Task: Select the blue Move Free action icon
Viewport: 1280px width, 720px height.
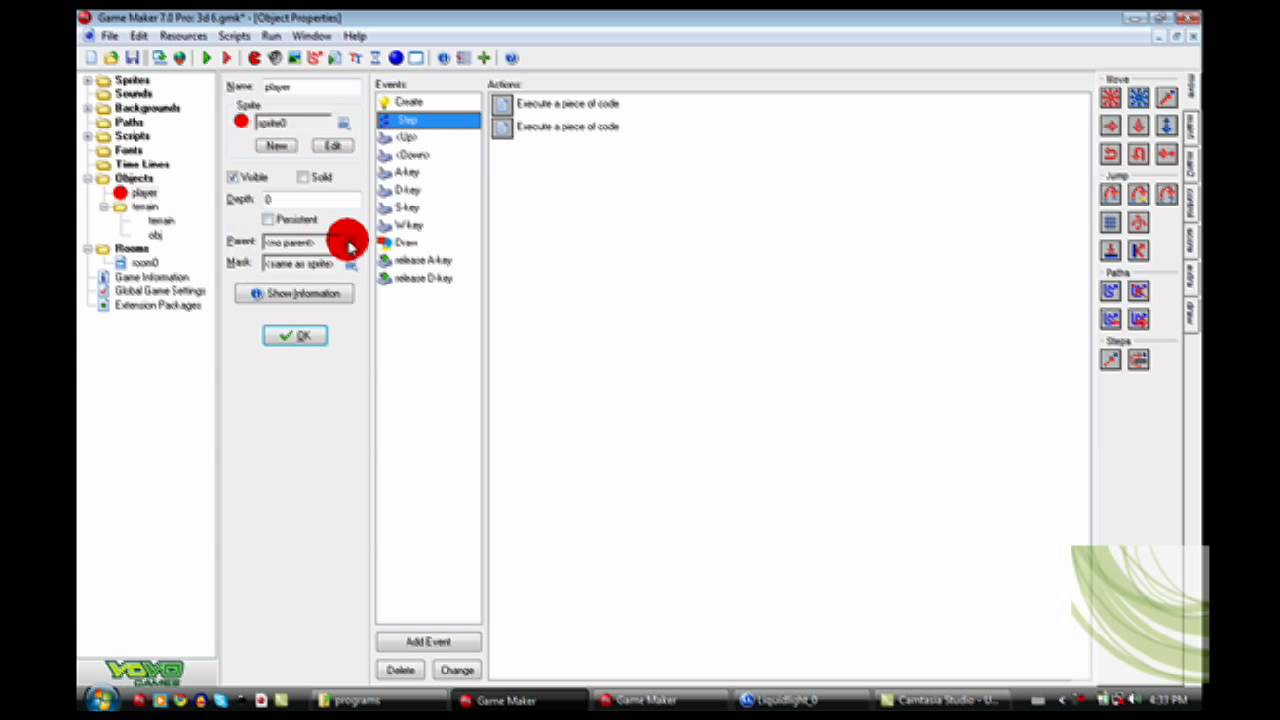Action: coord(1138,97)
